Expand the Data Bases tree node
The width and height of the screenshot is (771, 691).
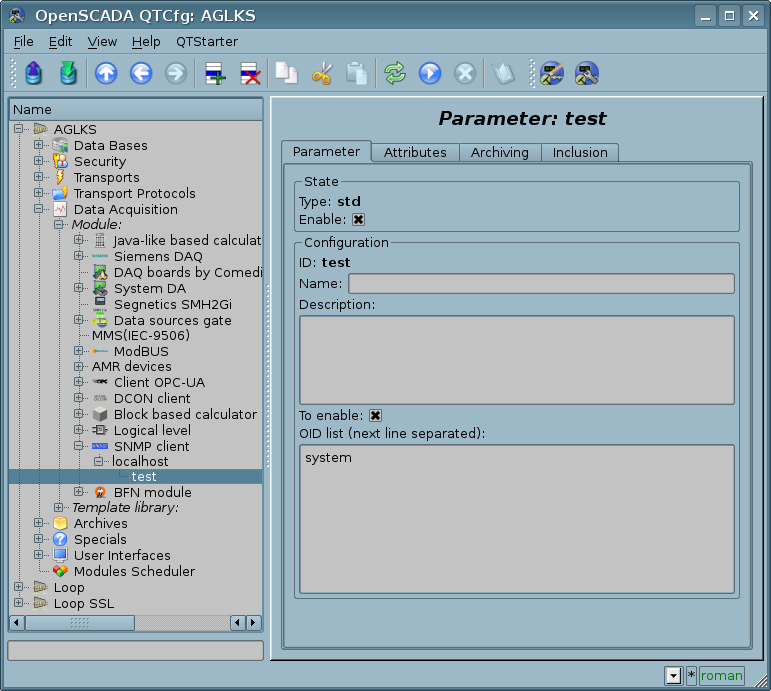(x=39, y=145)
